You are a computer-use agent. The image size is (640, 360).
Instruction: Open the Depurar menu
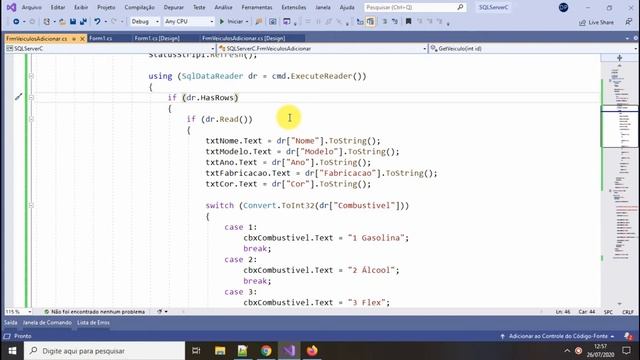[x=173, y=7]
